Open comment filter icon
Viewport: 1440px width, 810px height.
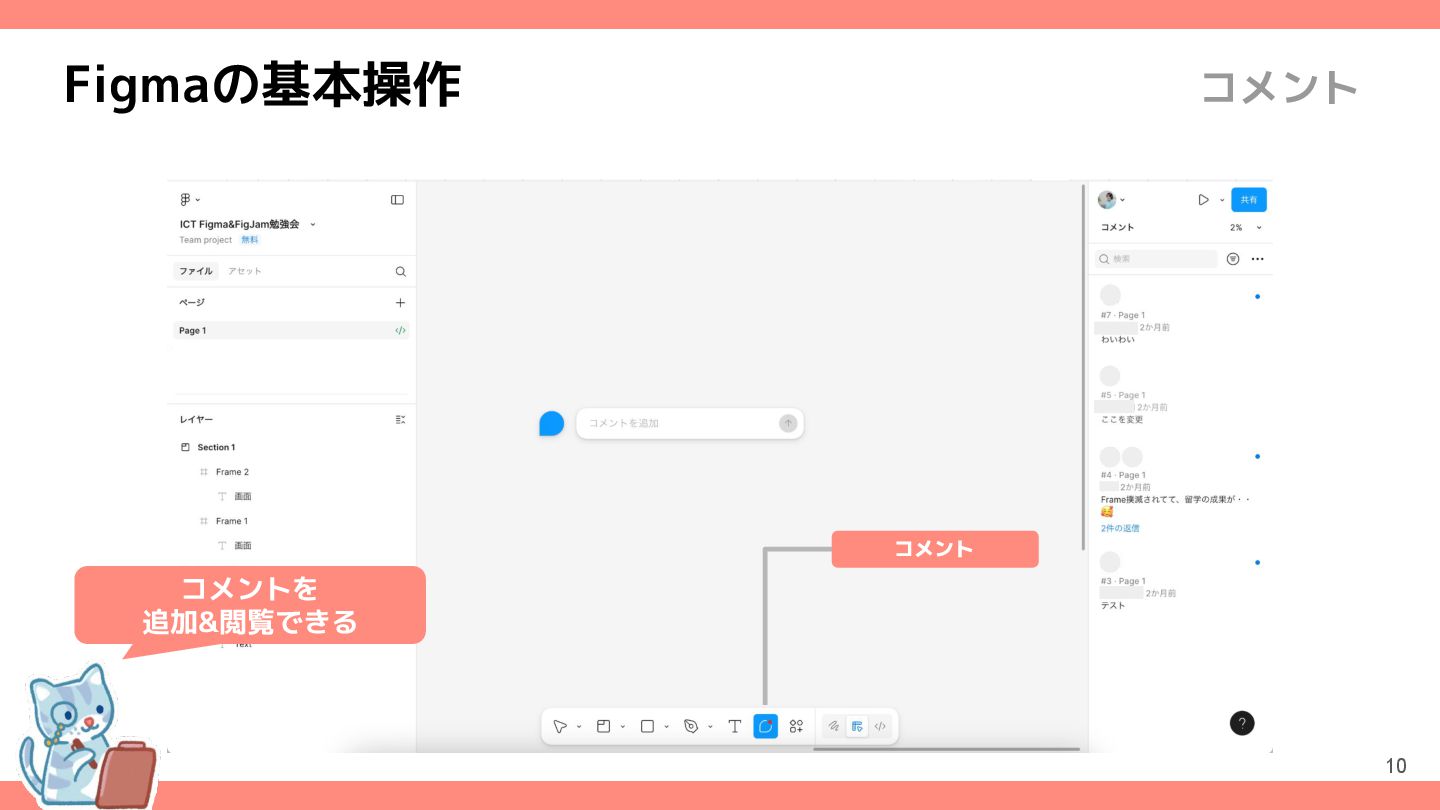coord(1233,259)
